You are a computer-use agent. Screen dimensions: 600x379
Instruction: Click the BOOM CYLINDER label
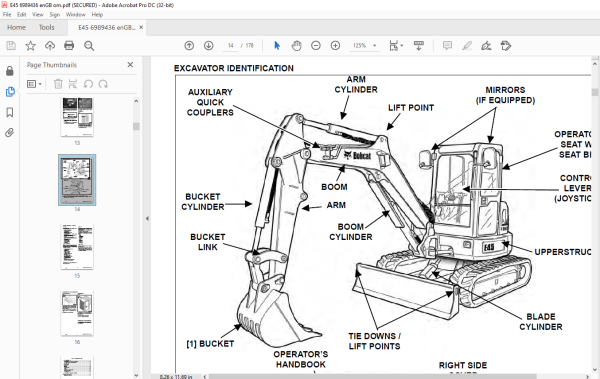pyautogui.click(x=351, y=232)
